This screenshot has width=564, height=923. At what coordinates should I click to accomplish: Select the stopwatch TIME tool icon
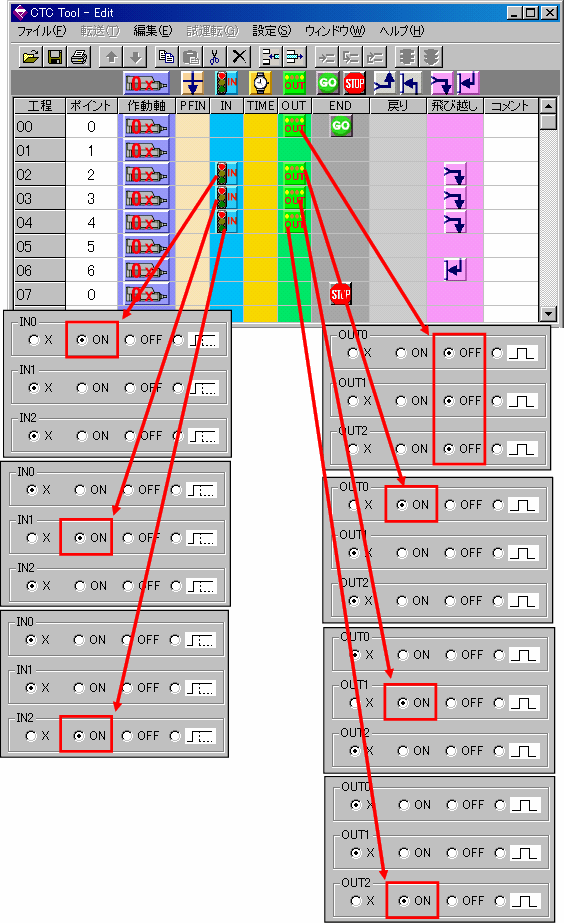[260, 83]
